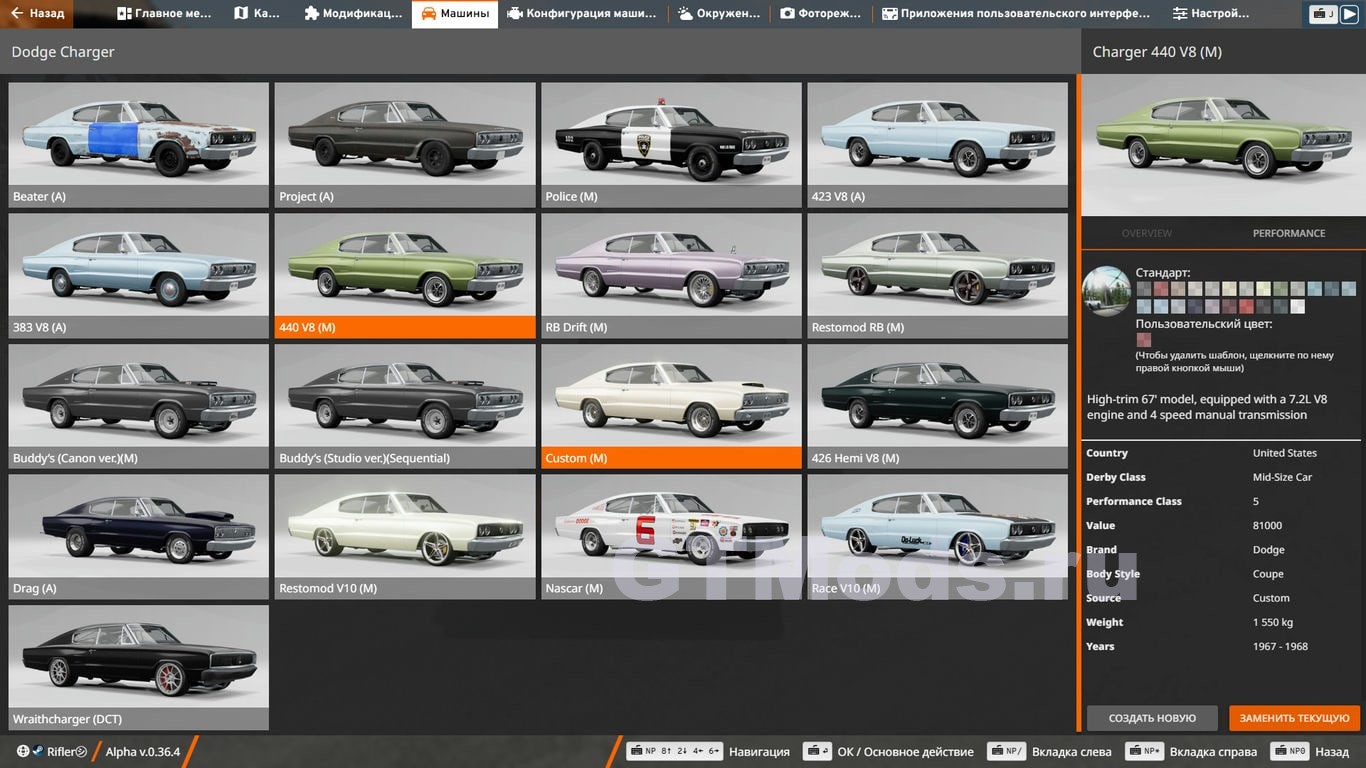Select the Машины tab
Screen dimensions: 1366x768
(455, 14)
